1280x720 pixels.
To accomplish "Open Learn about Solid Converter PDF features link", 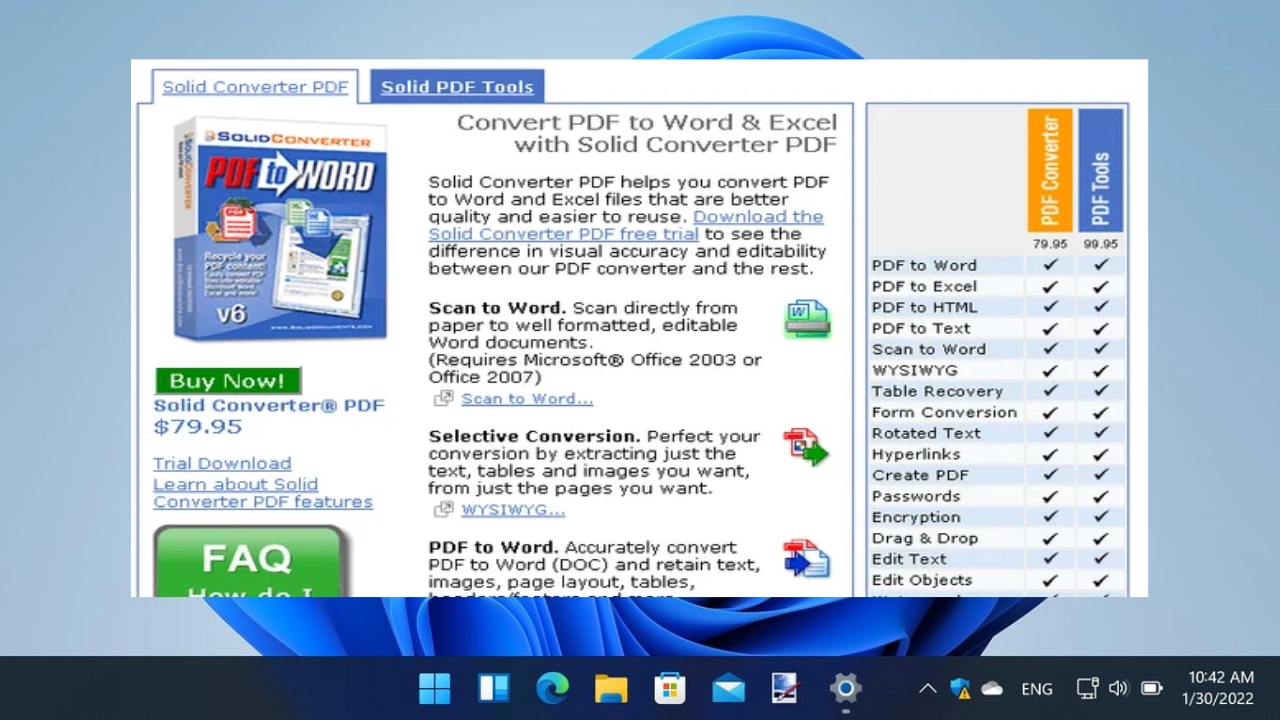I will [x=263, y=493].
